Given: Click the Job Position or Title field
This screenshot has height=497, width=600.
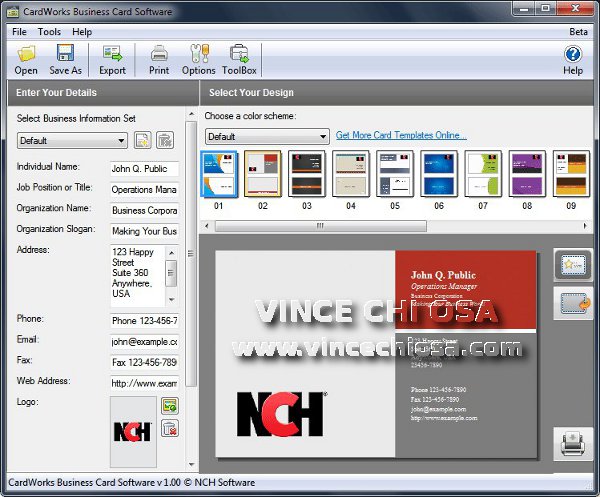Looking at the screenshot, I should tap(144, 189).
